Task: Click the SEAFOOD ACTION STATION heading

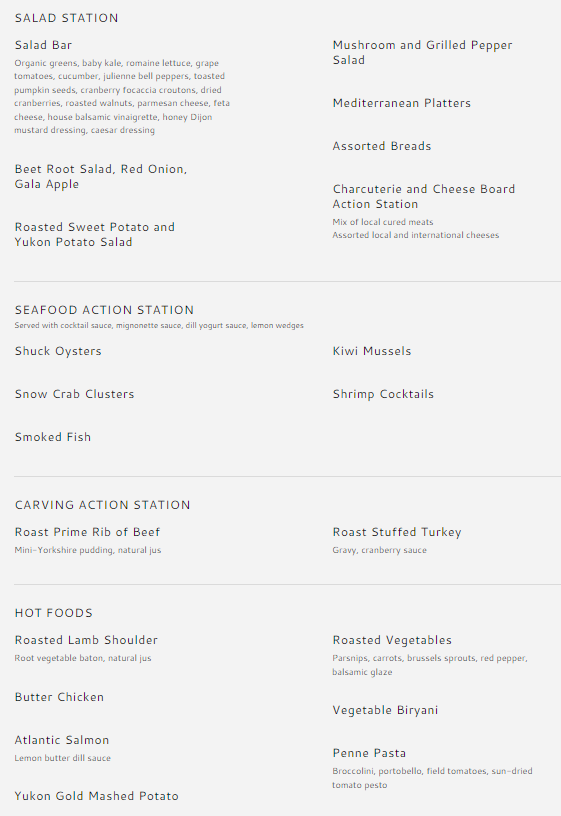Action: click(x=104, y=310)
